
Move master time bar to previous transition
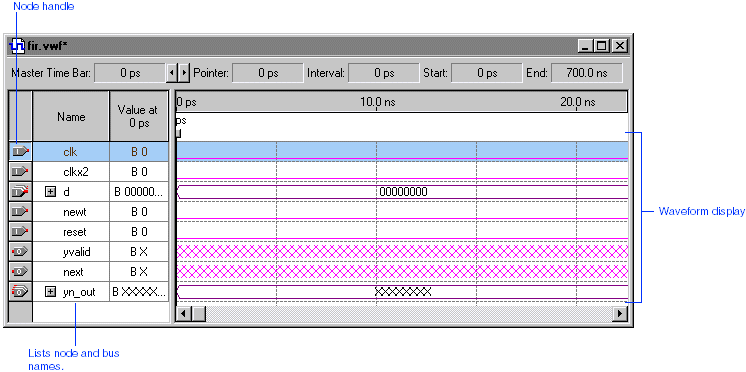click(172, 73)
